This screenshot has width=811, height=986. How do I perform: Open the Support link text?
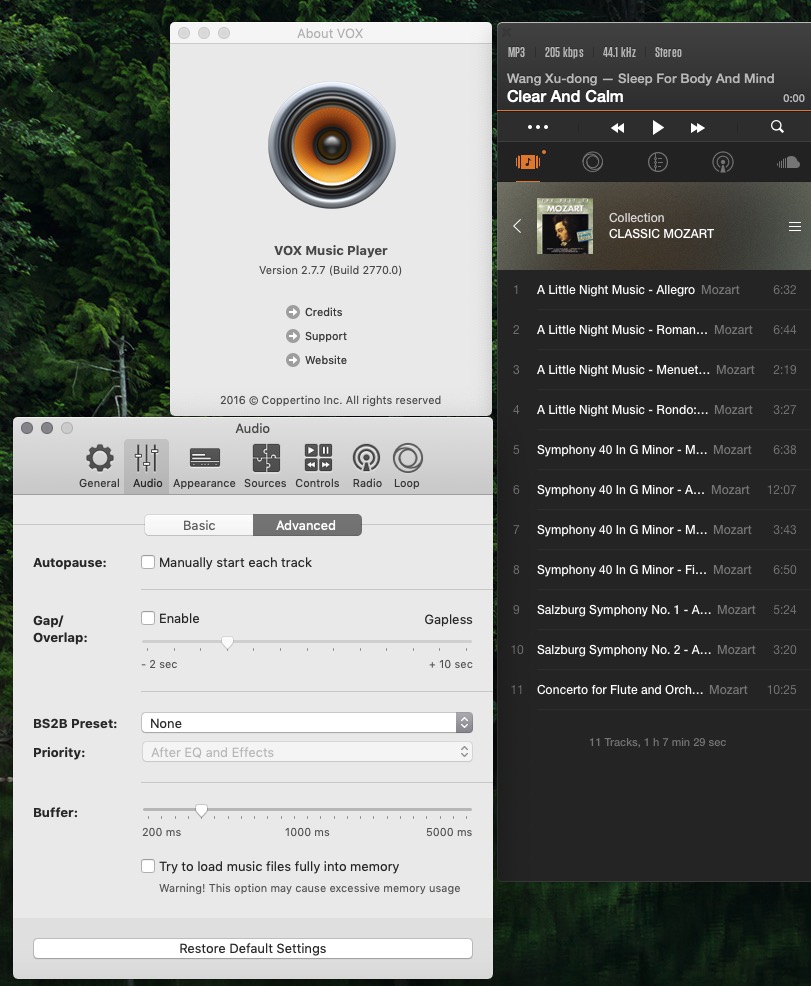click(x=326, y=336)
